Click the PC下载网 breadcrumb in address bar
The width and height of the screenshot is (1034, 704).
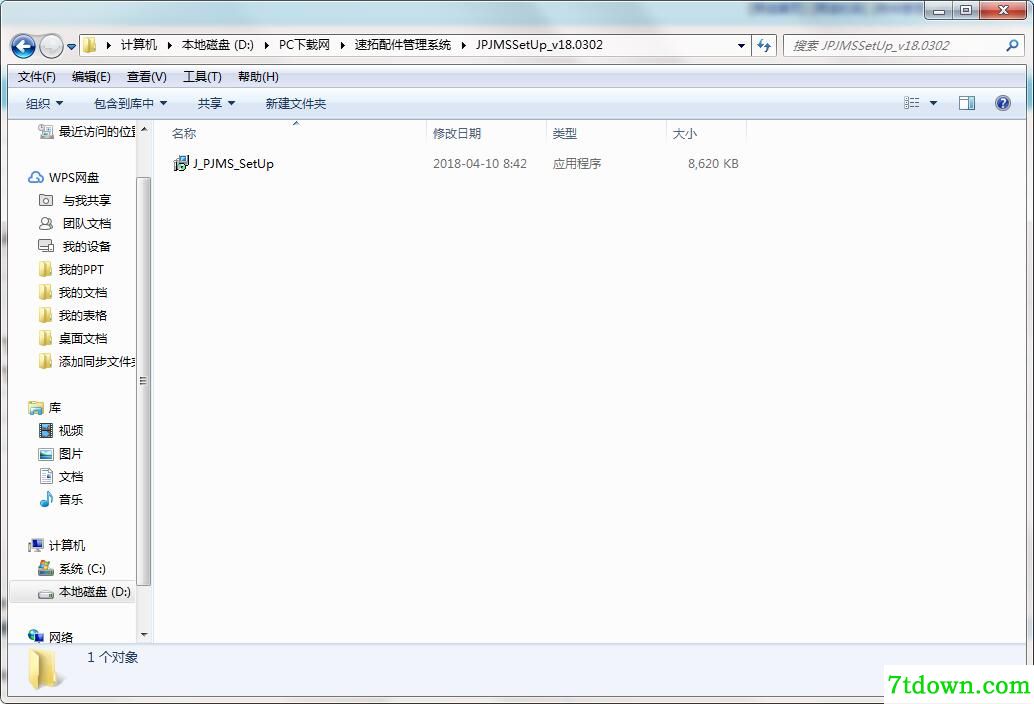304,45
